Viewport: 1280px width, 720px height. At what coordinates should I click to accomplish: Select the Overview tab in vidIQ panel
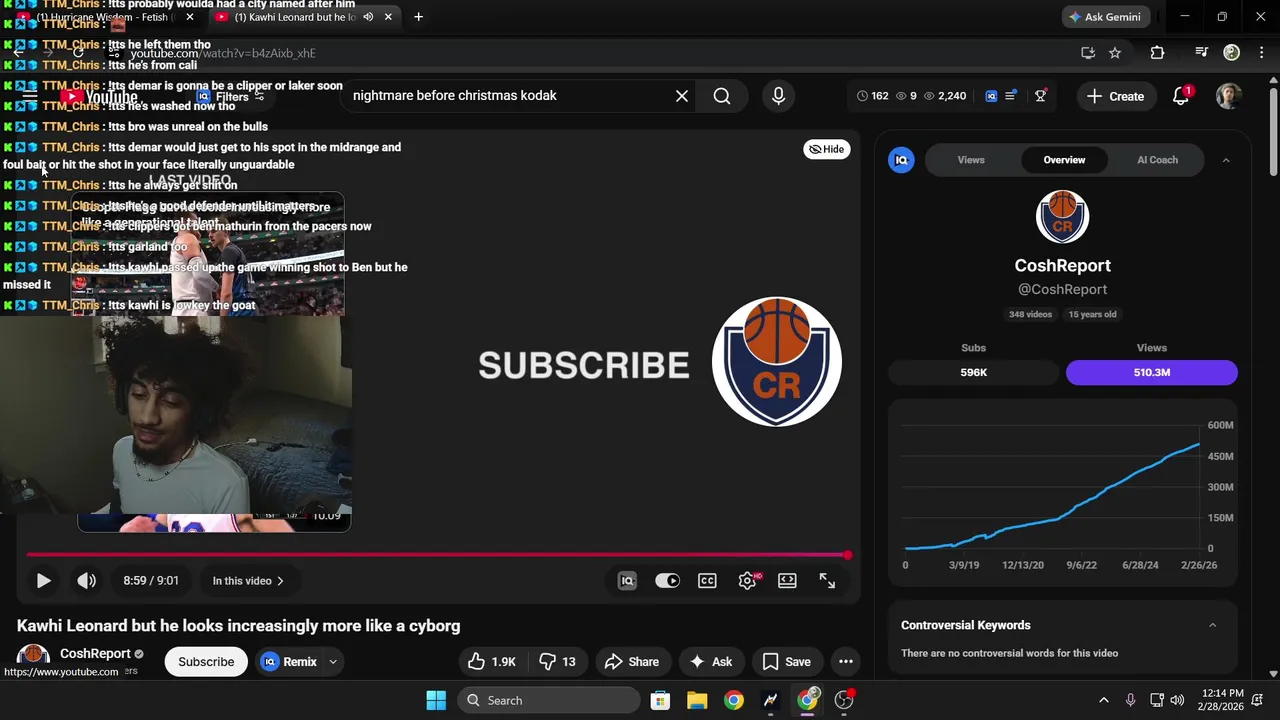[x=1064, y=160]
